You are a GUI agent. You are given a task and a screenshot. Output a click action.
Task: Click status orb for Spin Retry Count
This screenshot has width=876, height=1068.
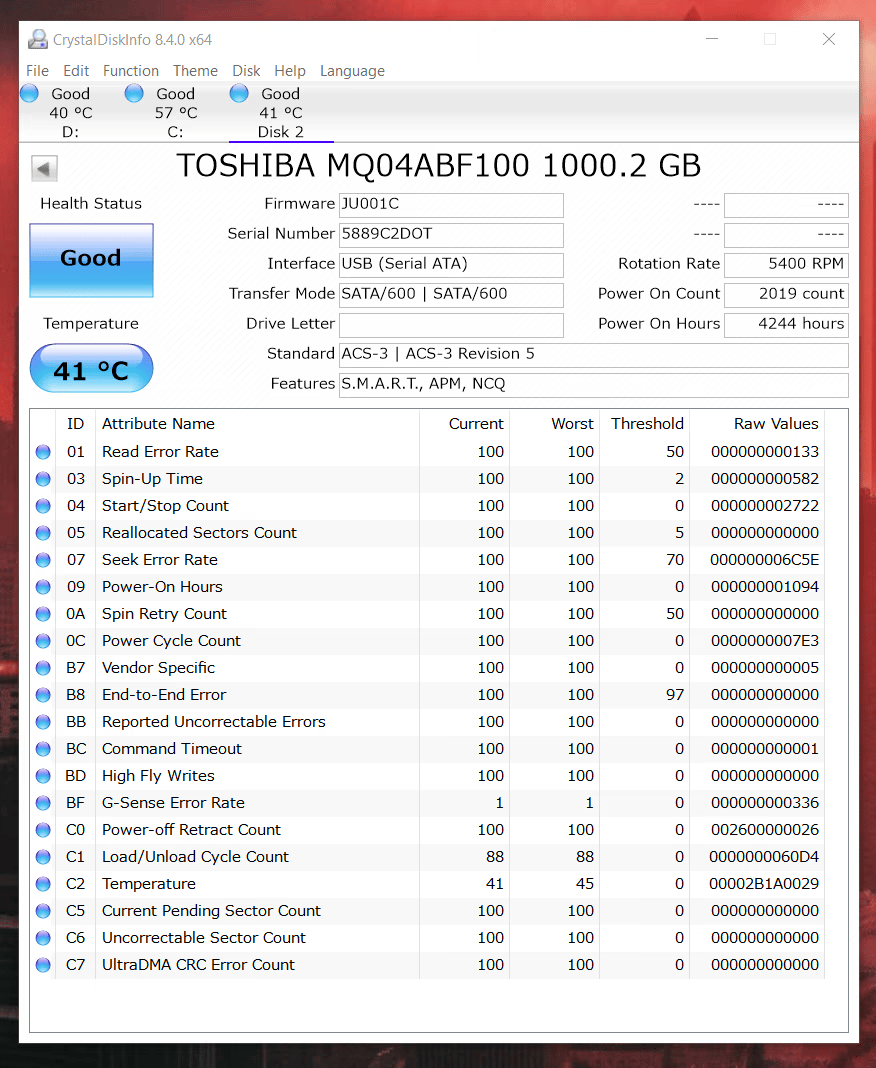43,614
